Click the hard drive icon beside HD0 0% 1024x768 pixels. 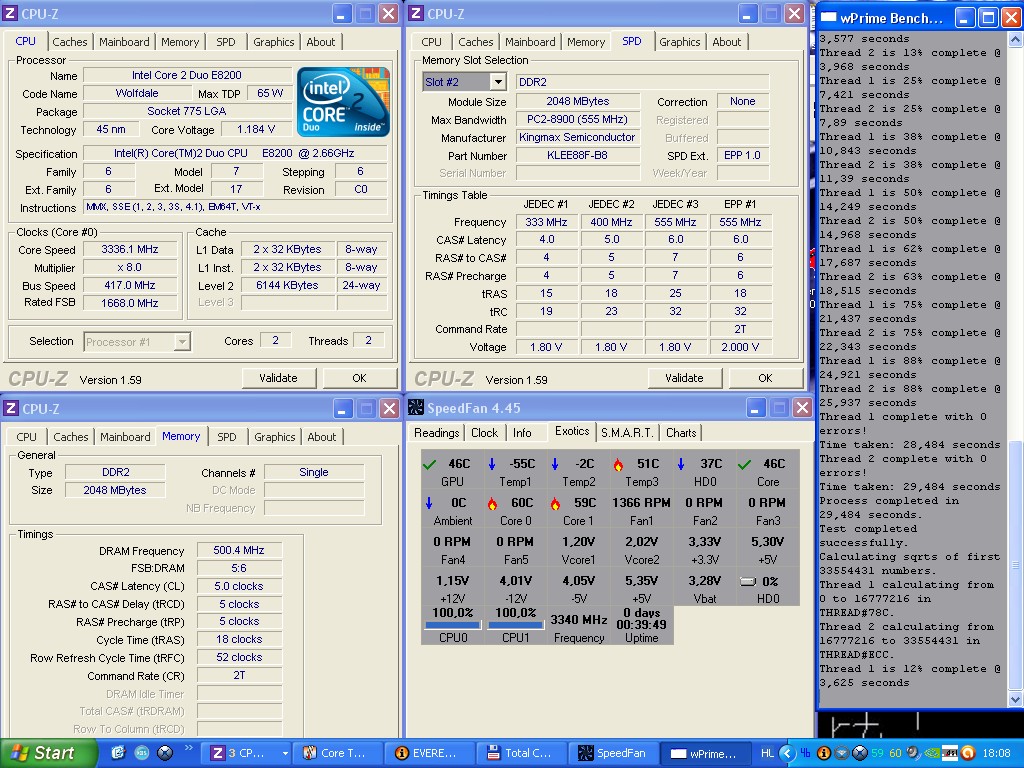[748, 581]
